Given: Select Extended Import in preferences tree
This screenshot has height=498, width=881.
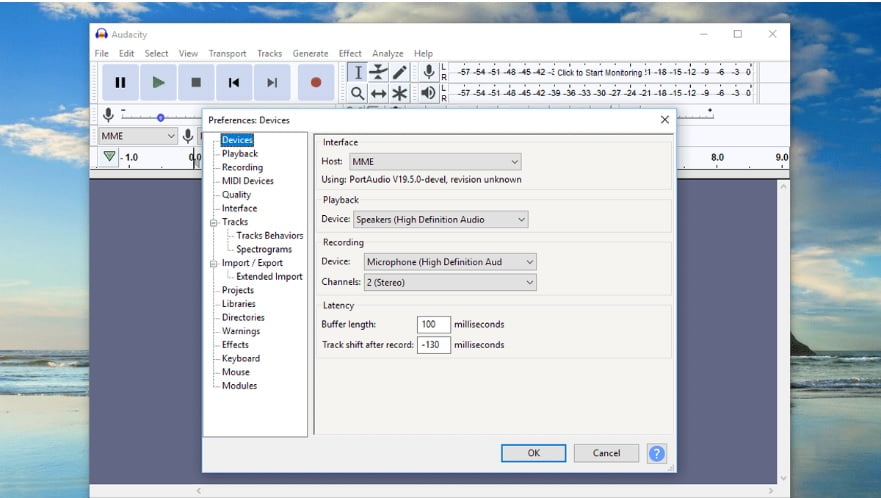Looking at the screenshot, I should point(269,277).
